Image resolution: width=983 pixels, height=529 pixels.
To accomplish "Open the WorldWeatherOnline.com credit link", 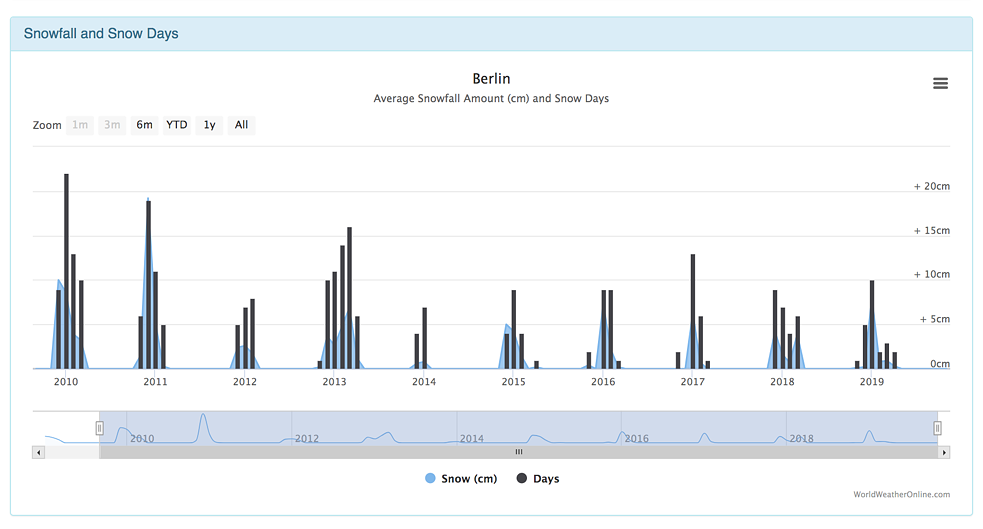I will tap(901, 494).
